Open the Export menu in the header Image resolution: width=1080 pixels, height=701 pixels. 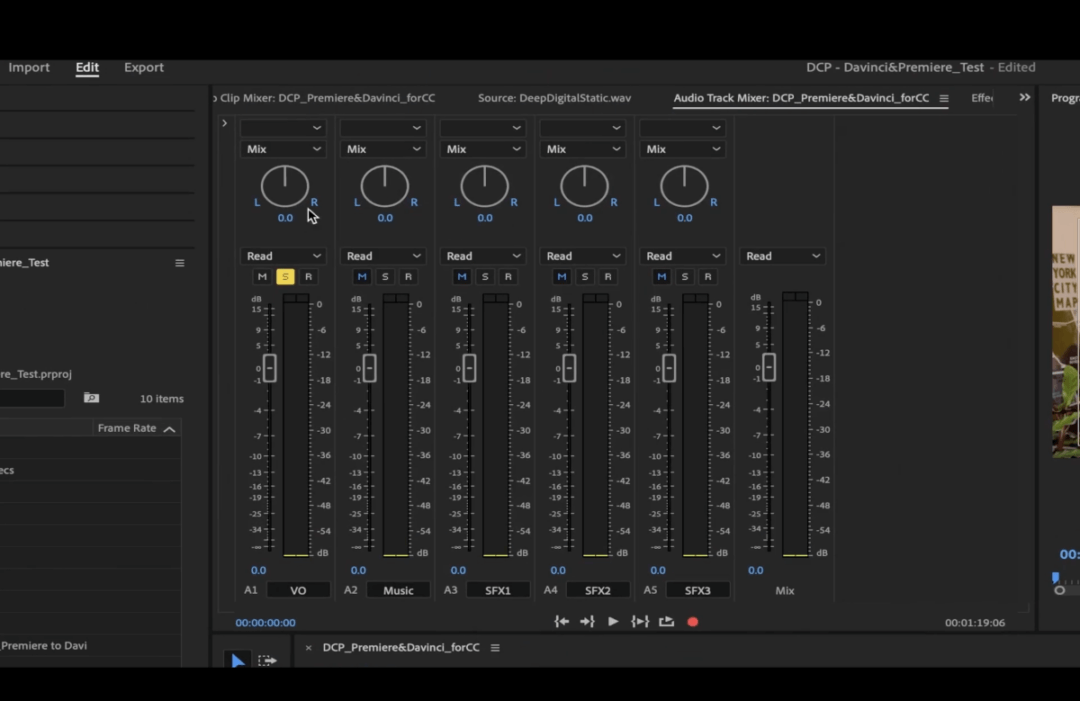coord(143,67)
